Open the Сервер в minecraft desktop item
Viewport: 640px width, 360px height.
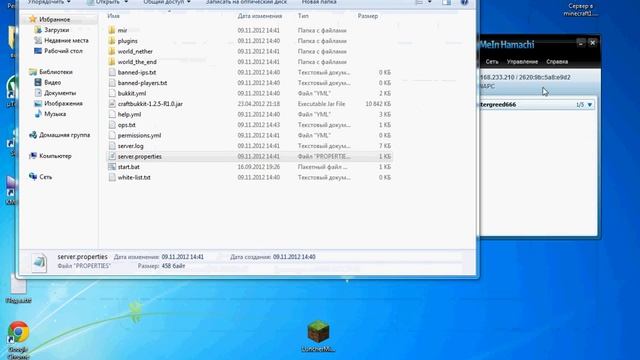tap(580, 10)
